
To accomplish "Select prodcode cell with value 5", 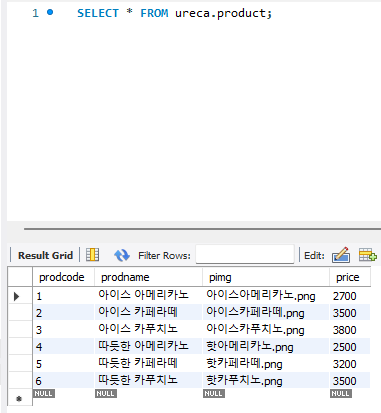I will tap(64, 364).
